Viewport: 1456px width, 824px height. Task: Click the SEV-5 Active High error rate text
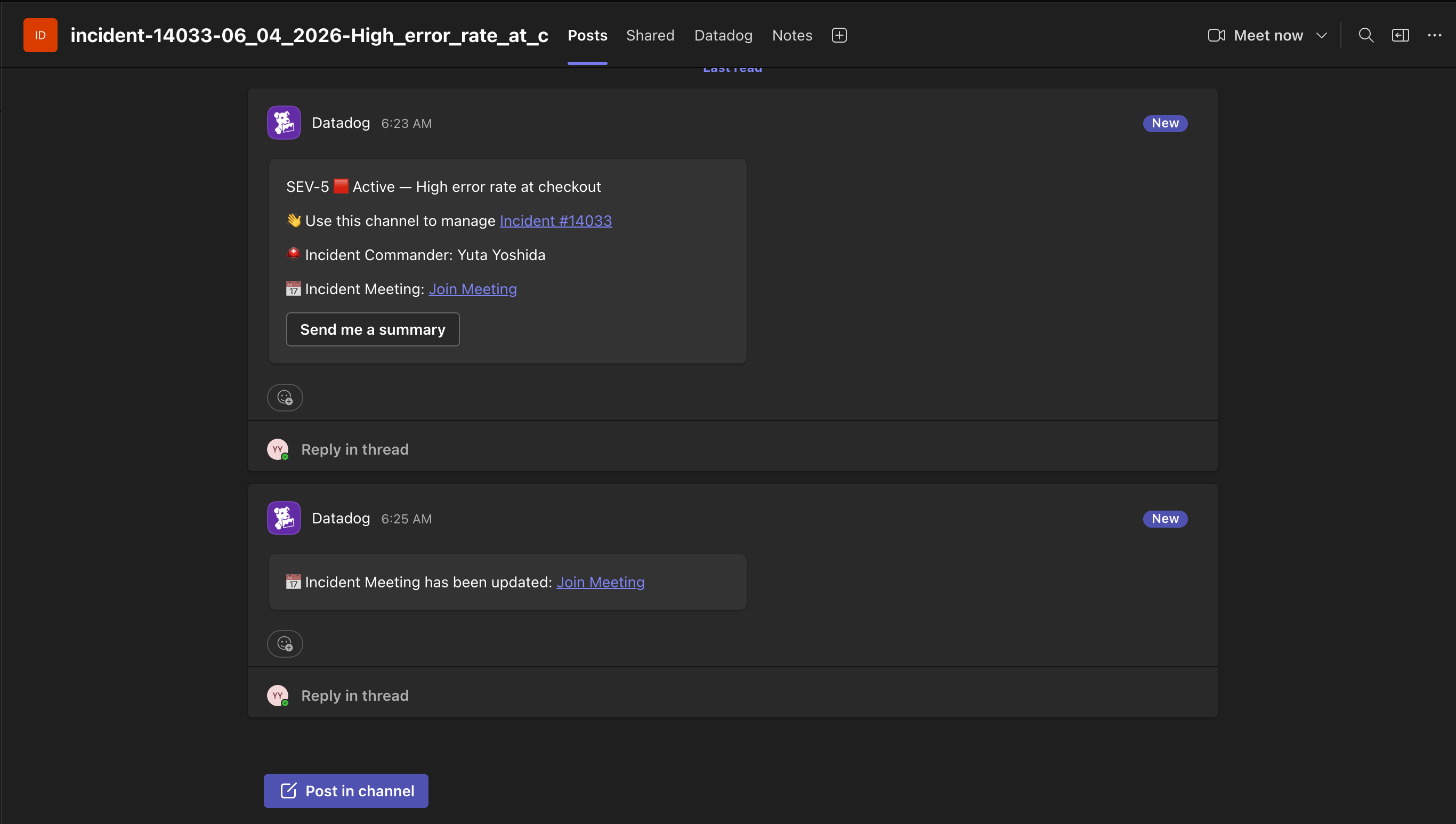tap(443, 187)
